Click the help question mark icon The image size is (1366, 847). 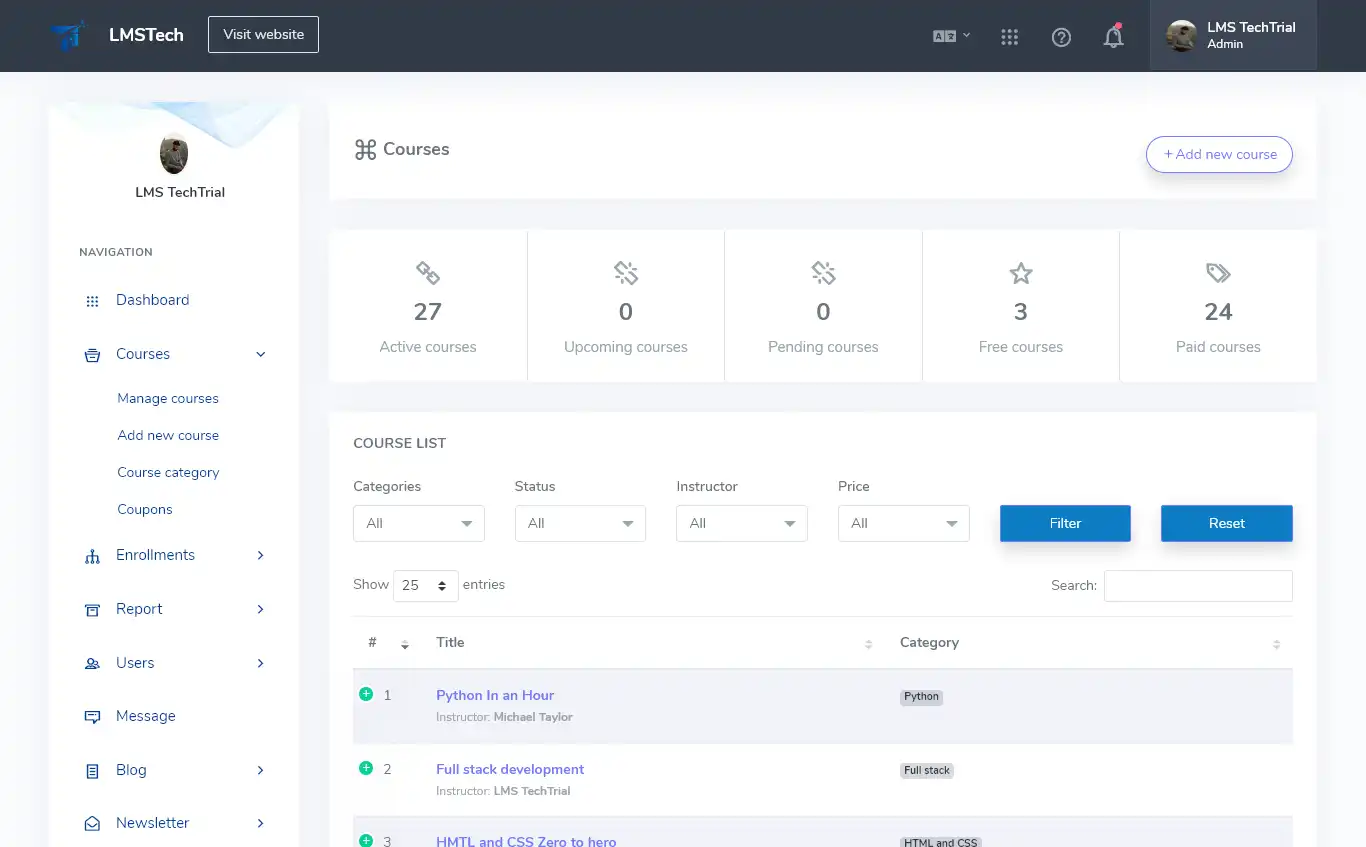coord(1061,37)
